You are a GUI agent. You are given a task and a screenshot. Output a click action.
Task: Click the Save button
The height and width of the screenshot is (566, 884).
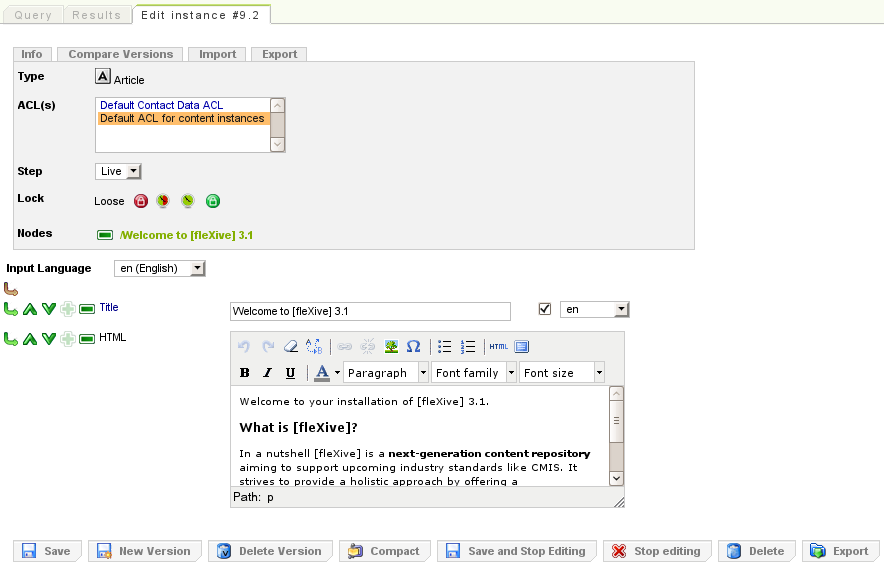click(47, 551)
